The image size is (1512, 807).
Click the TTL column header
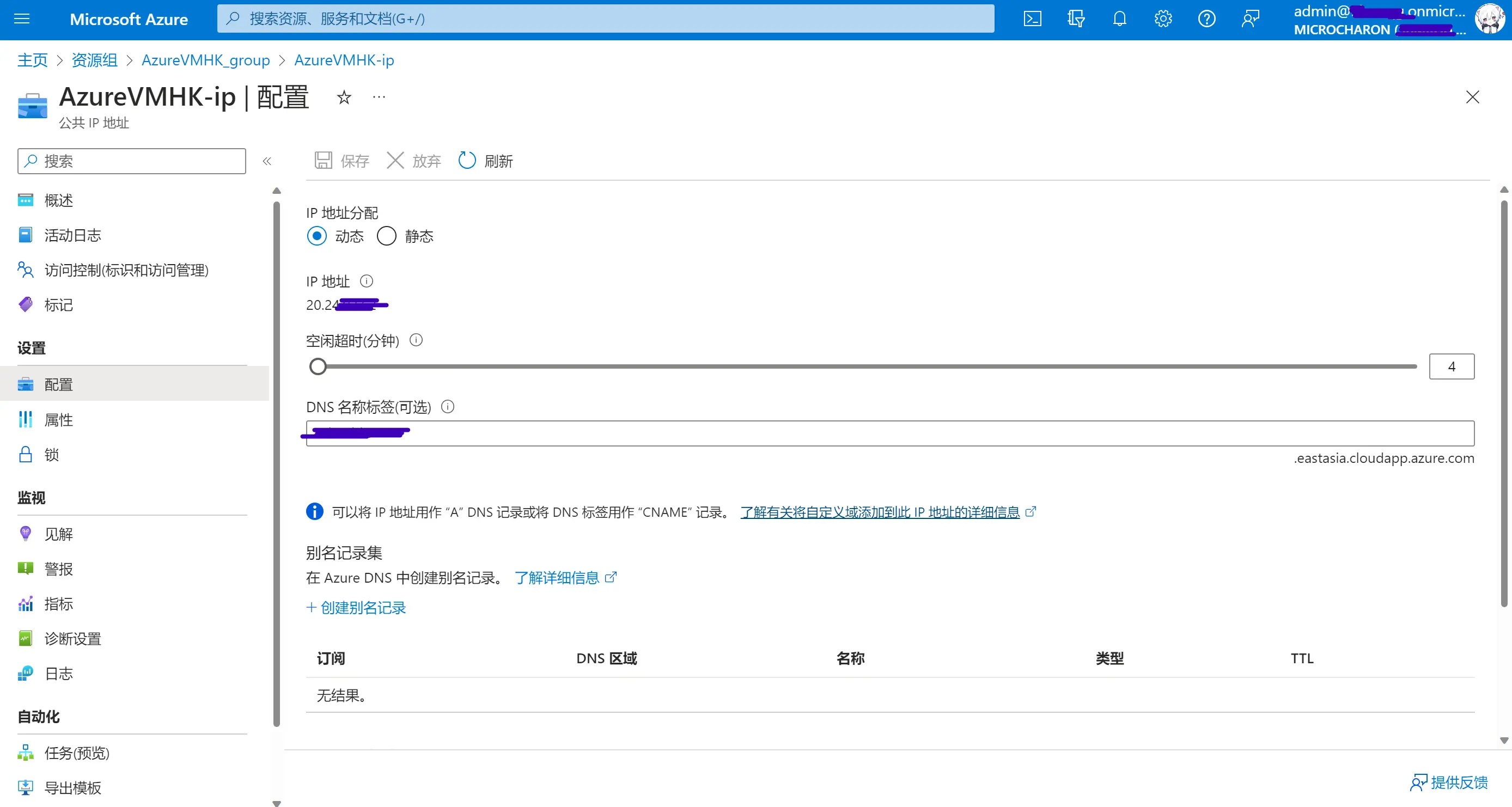(x=1302, y=658)
